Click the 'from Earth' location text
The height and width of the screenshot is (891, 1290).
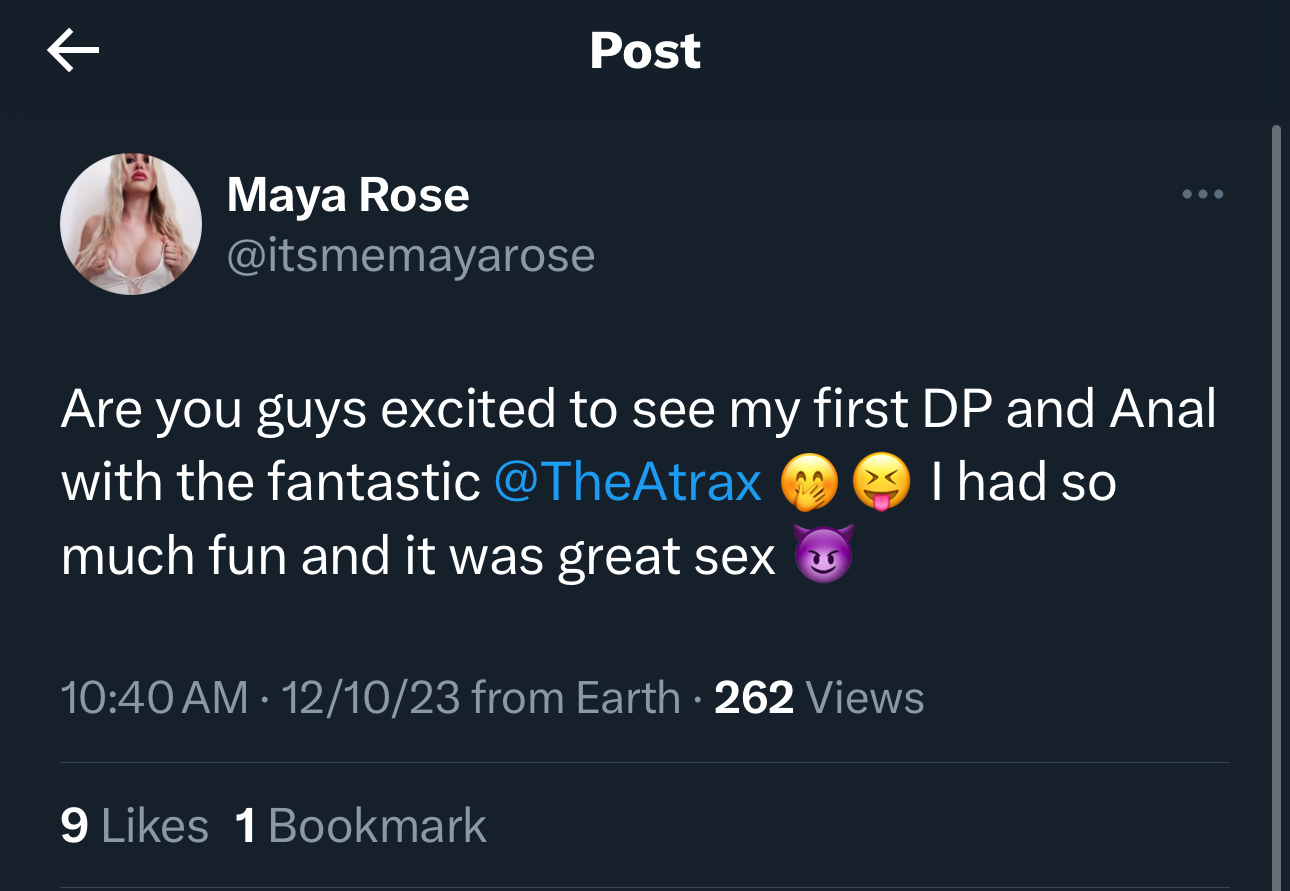point(576,697)
